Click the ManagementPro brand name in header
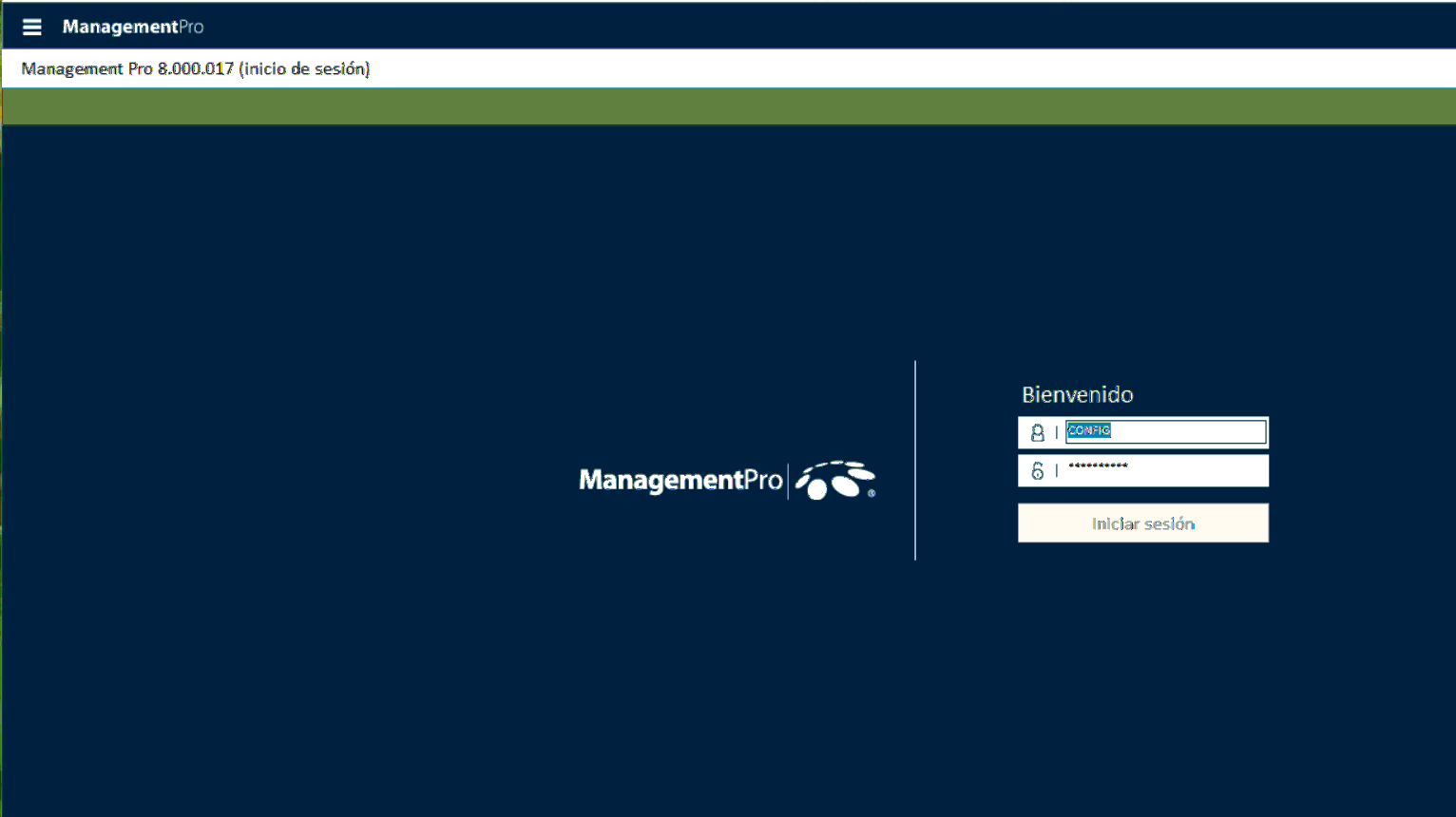The width and height of the screenshot is (1456, 817). [133, 27]
